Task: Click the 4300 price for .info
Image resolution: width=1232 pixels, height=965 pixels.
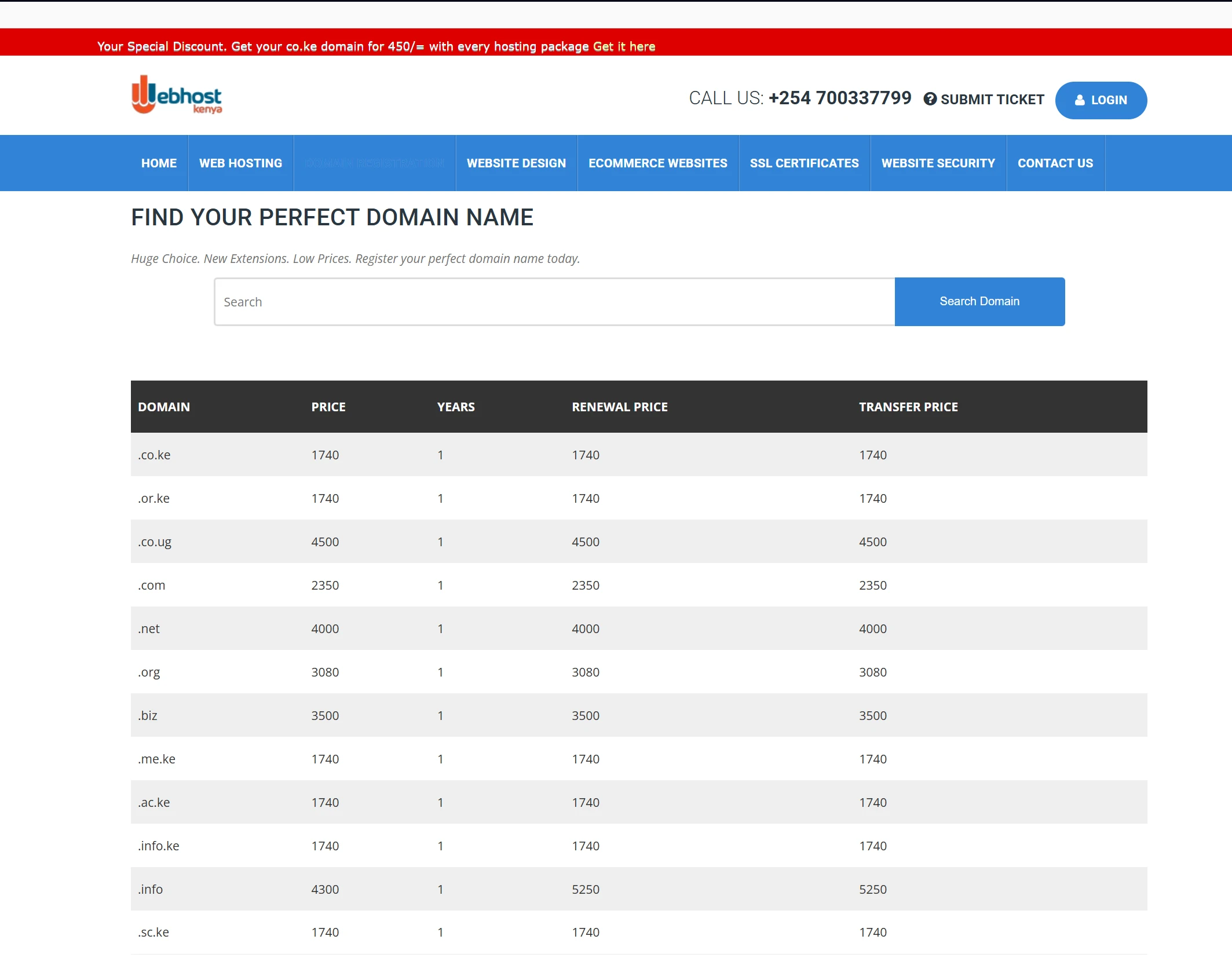Action: tap(325, 889)
